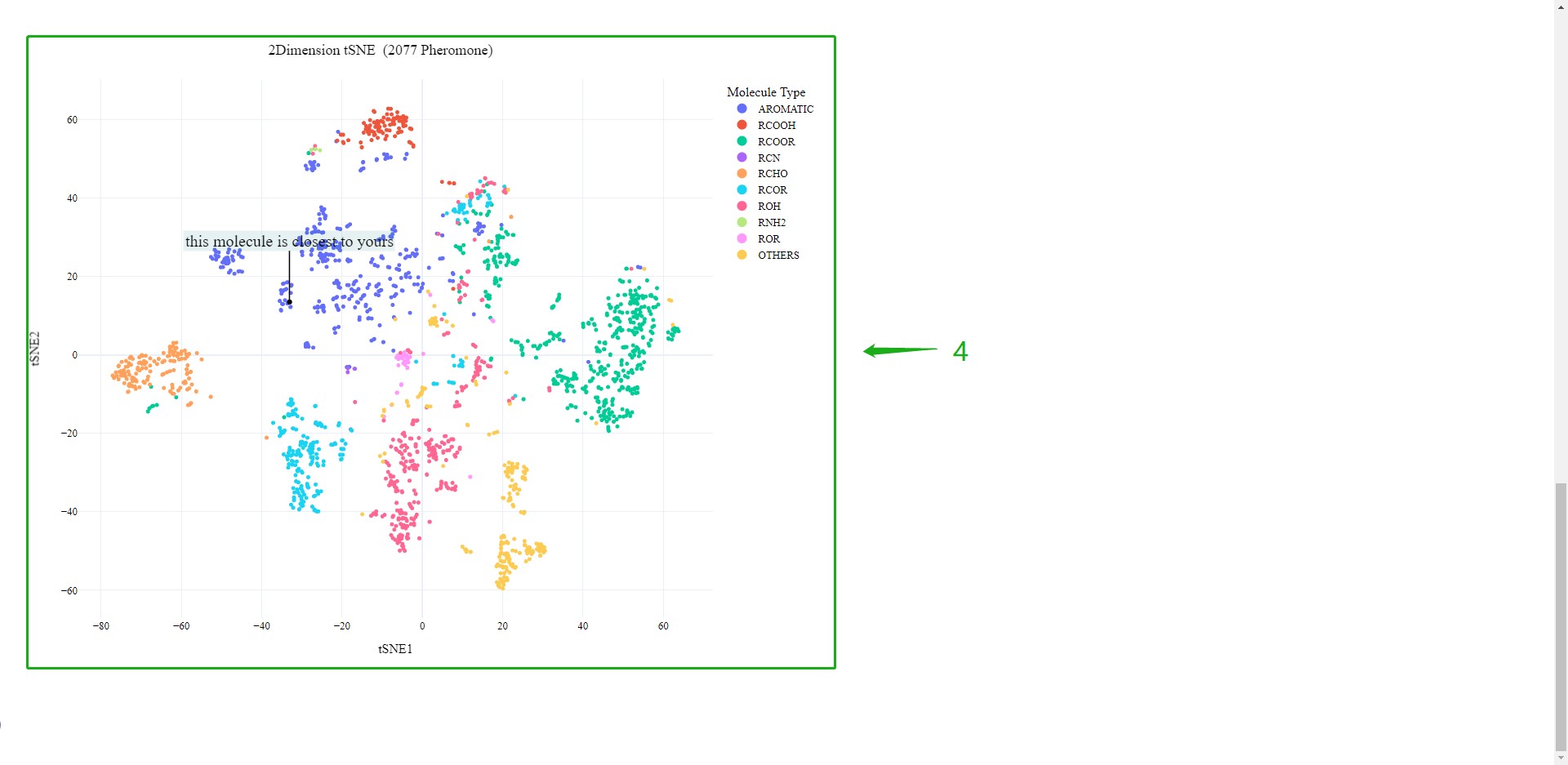The image size is (1568, 765).
Task: Toggle OTHERS series in legend
Action: pos(768,255)
